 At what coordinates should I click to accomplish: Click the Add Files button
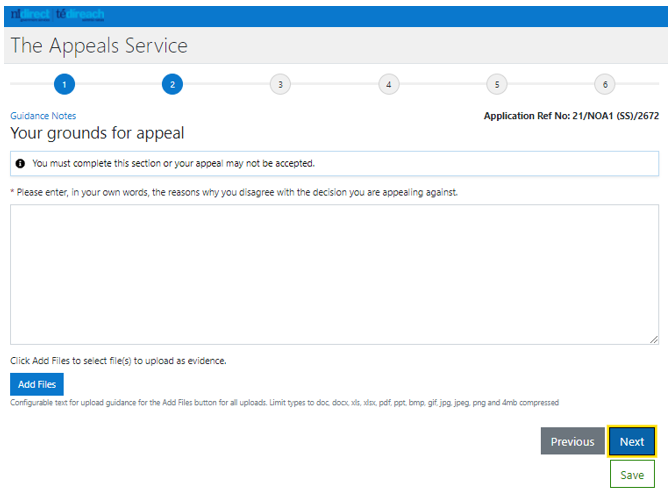pos(37,384)
